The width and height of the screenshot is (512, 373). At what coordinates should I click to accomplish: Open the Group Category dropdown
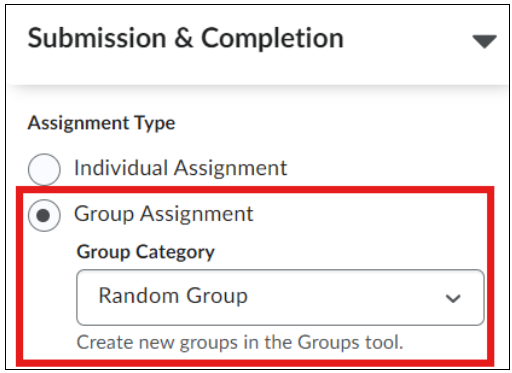point(280,297)
